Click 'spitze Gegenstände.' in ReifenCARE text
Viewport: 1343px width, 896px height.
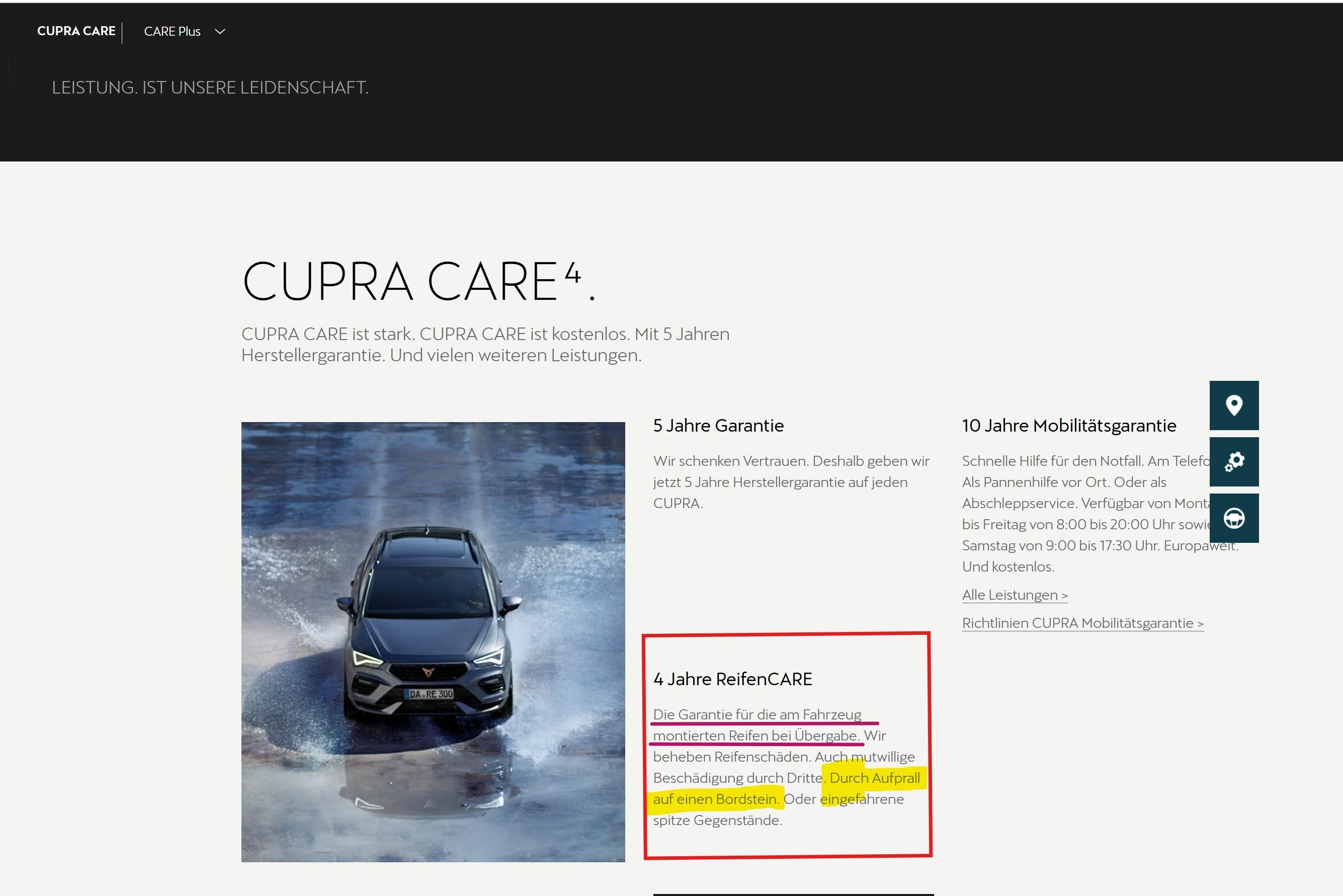[717, 821]
